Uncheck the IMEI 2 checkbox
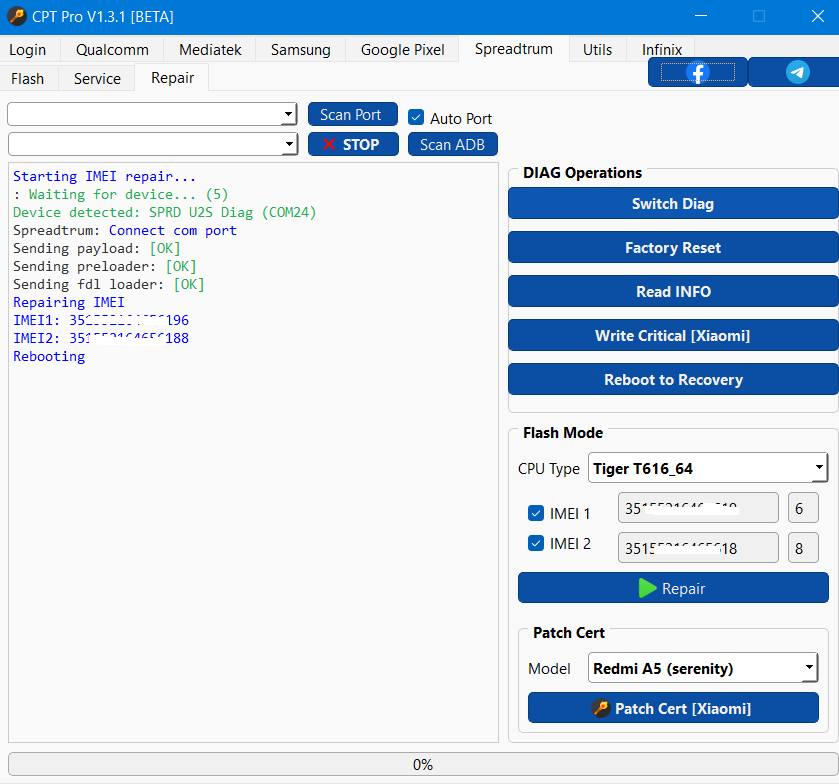This screenshot has width=839, height=784. tap(536, 543)
